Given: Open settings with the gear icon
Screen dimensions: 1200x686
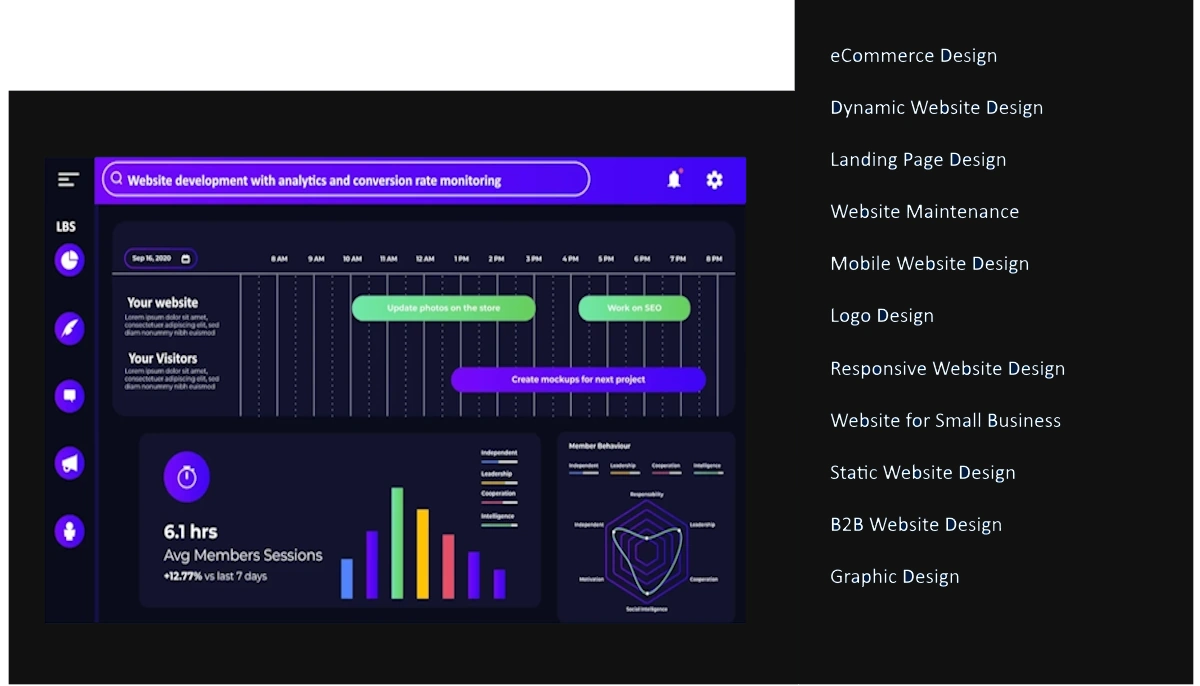Looking at the screenshot, I should point(714,180).
